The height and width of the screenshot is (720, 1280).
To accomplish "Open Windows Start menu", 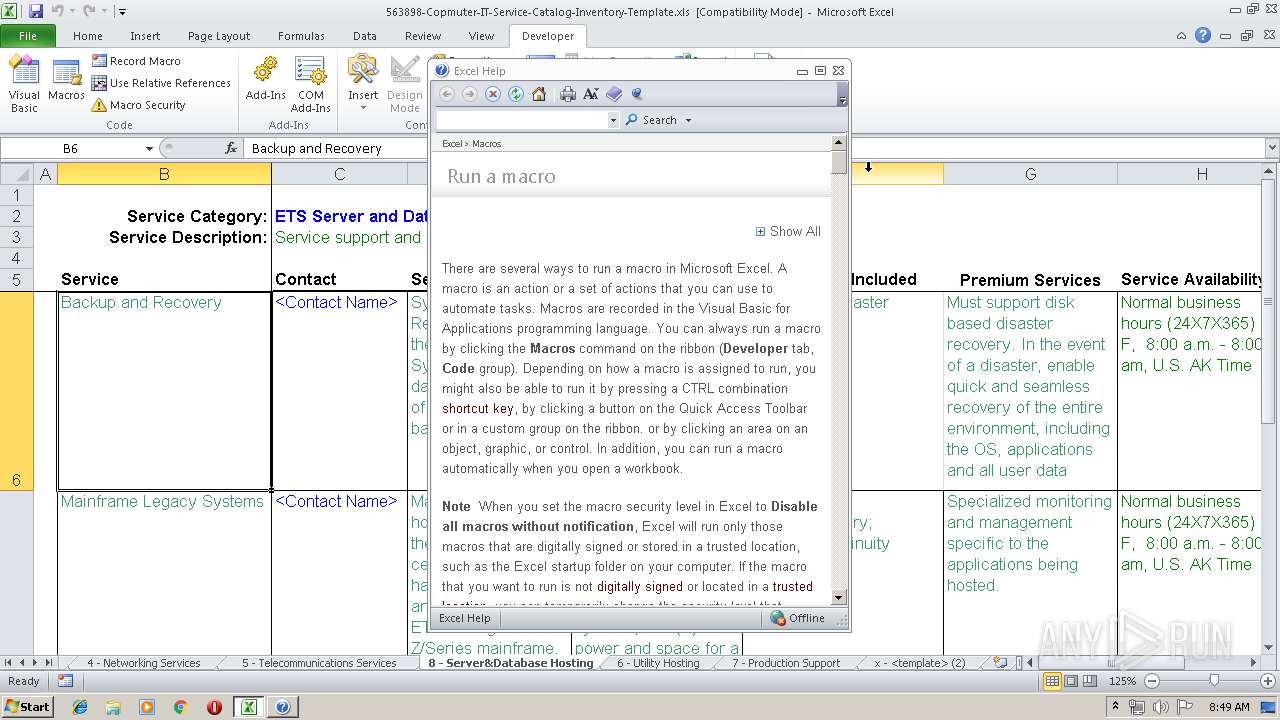I will point(27,706).
